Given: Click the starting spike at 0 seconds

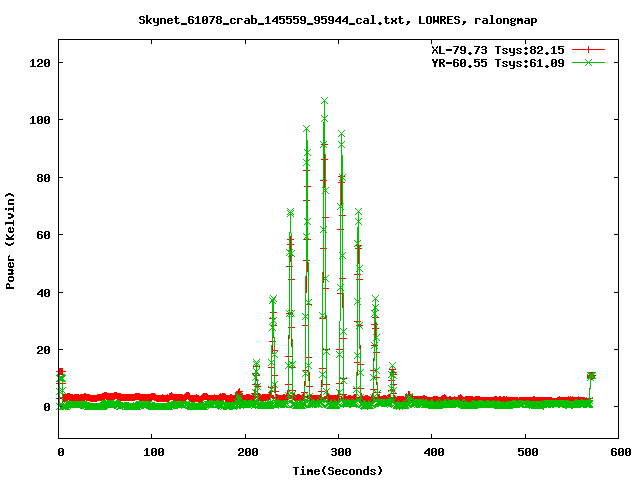Looking at the screenshot, I should [61, 375].
